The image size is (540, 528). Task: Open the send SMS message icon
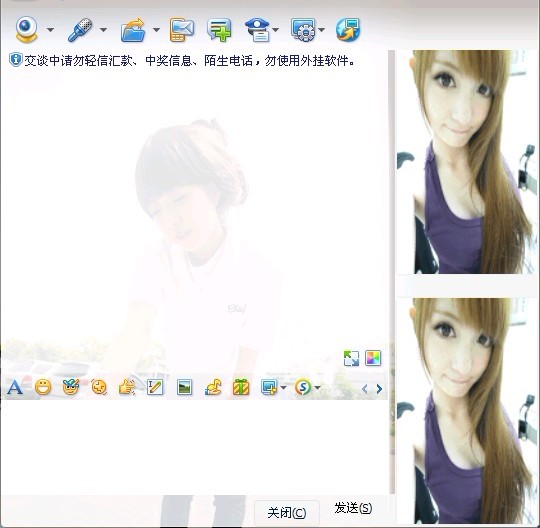coord(181,30)
